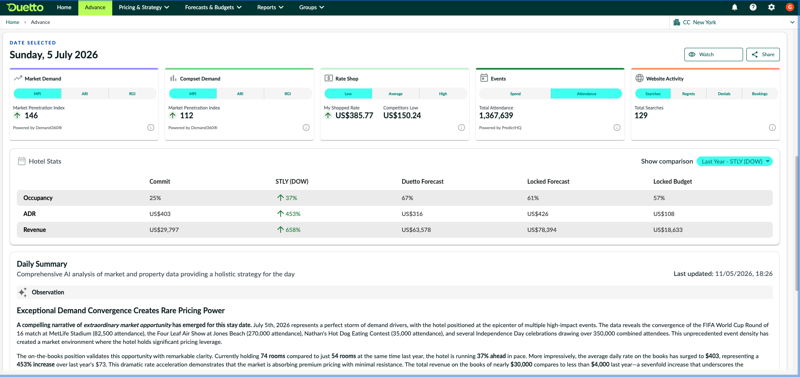Click the Rate Shop icon
800x377 pixels.
(x=328, y=79)
